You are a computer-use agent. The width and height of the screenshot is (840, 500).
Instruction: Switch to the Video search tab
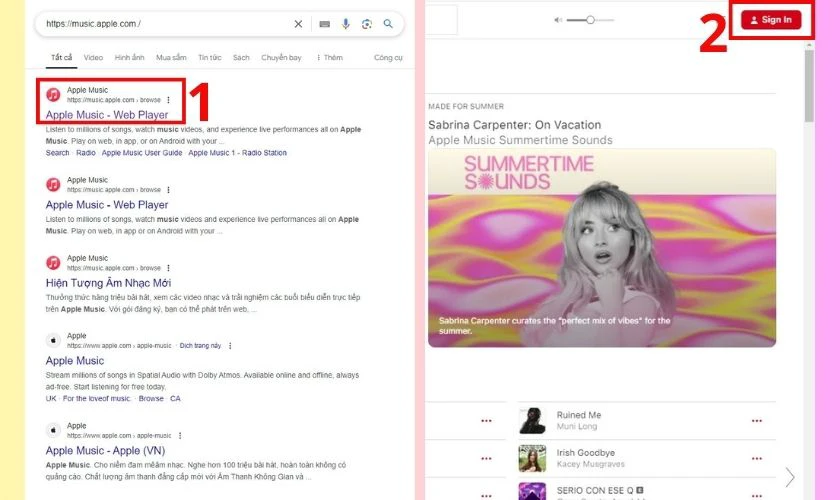click(93, 57)
